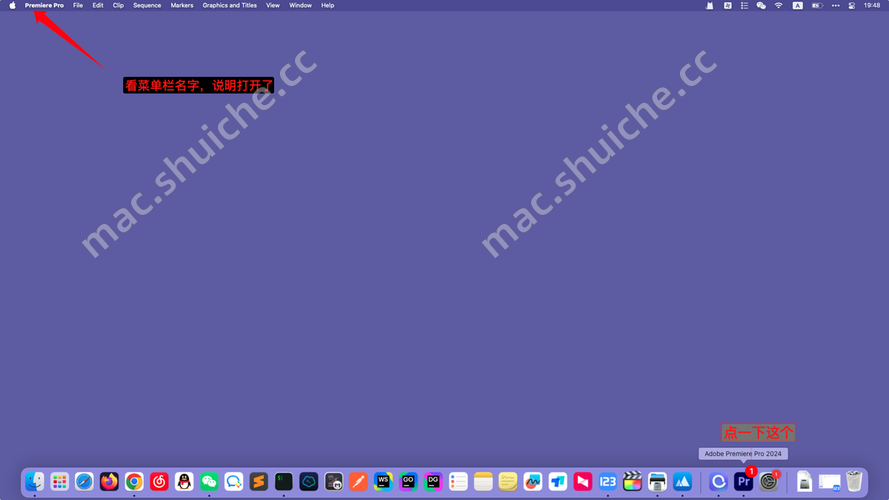889x500 pixels.
Task: Launch Sublime Text from the dock
Action: tap(259, 481)
